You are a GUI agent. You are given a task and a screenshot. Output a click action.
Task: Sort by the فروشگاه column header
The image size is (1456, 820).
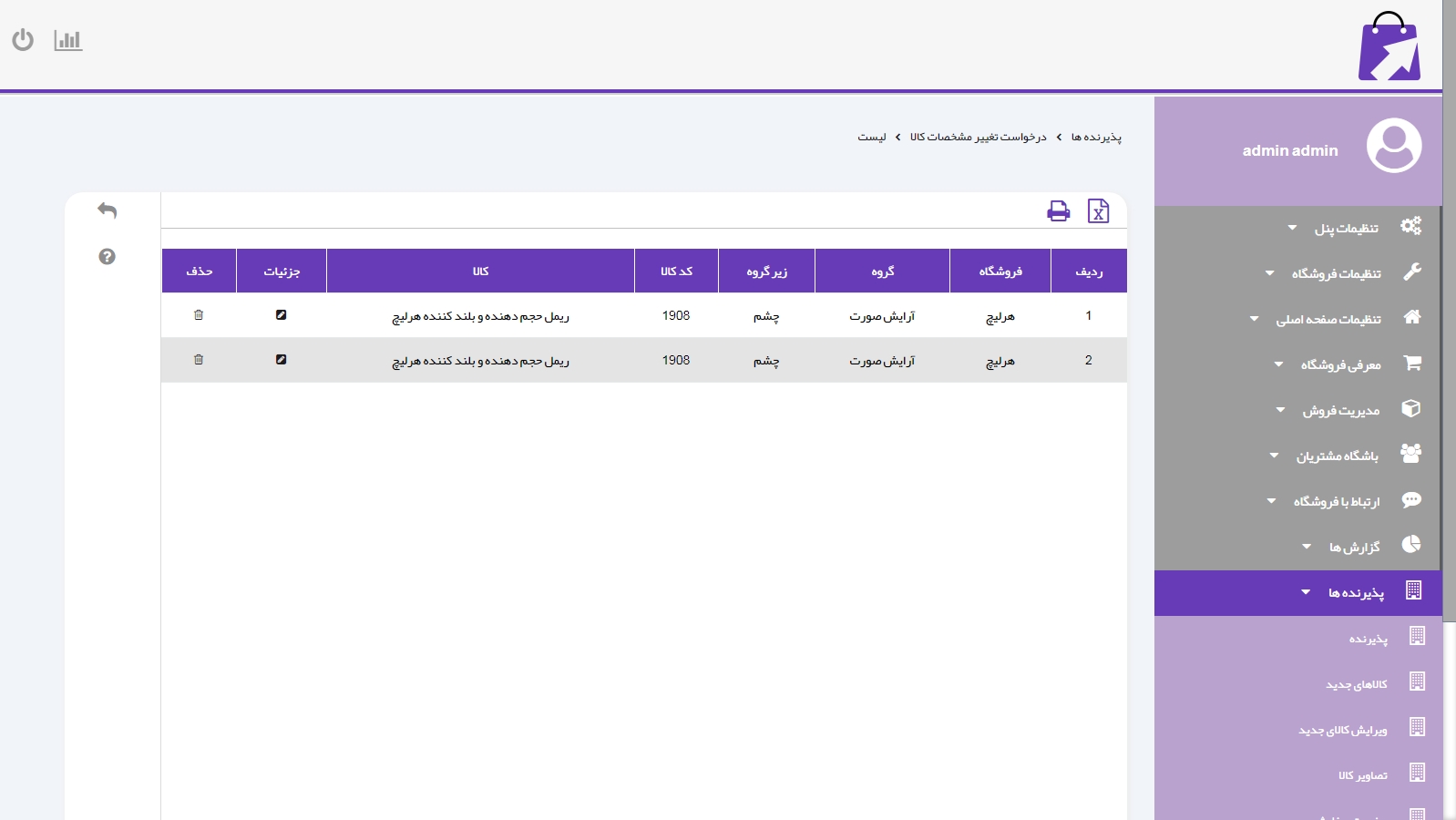(x=1000, y=271)
